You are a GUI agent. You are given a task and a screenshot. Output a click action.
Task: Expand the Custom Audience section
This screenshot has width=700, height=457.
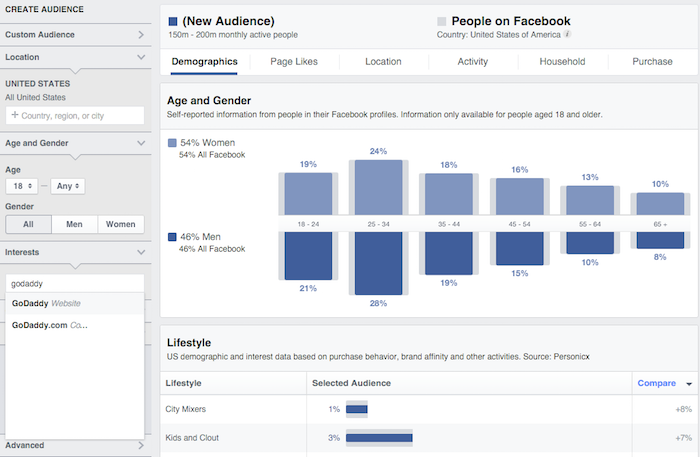pyautogui.click(x=75, y=34)
